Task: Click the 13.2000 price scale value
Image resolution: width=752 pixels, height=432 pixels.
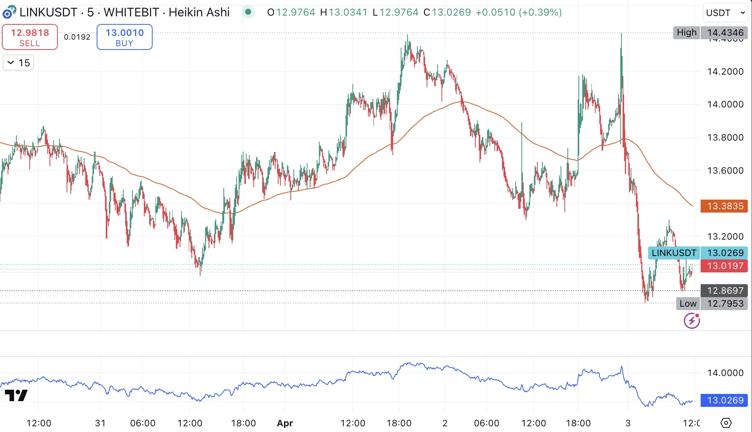Action: click(725, 237)
